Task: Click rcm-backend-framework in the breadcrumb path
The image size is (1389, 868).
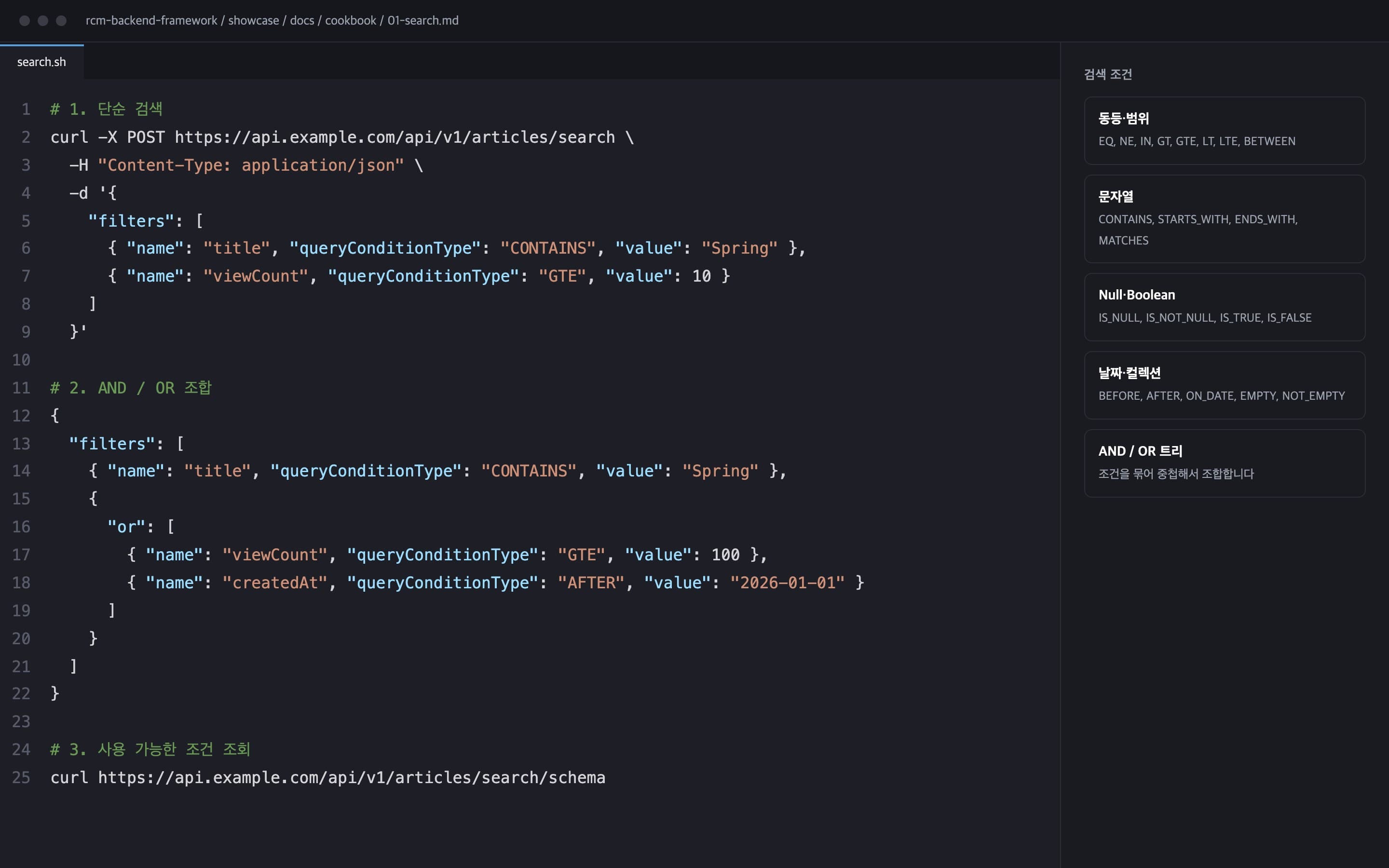Action: [x=151, y=21]
